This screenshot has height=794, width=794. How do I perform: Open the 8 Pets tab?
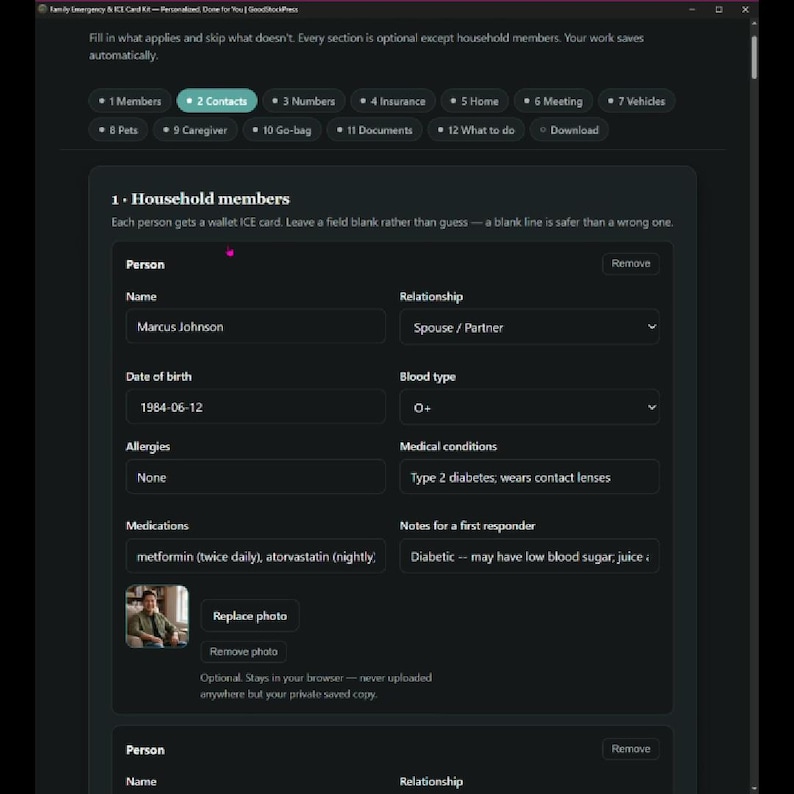pos(118,130)
